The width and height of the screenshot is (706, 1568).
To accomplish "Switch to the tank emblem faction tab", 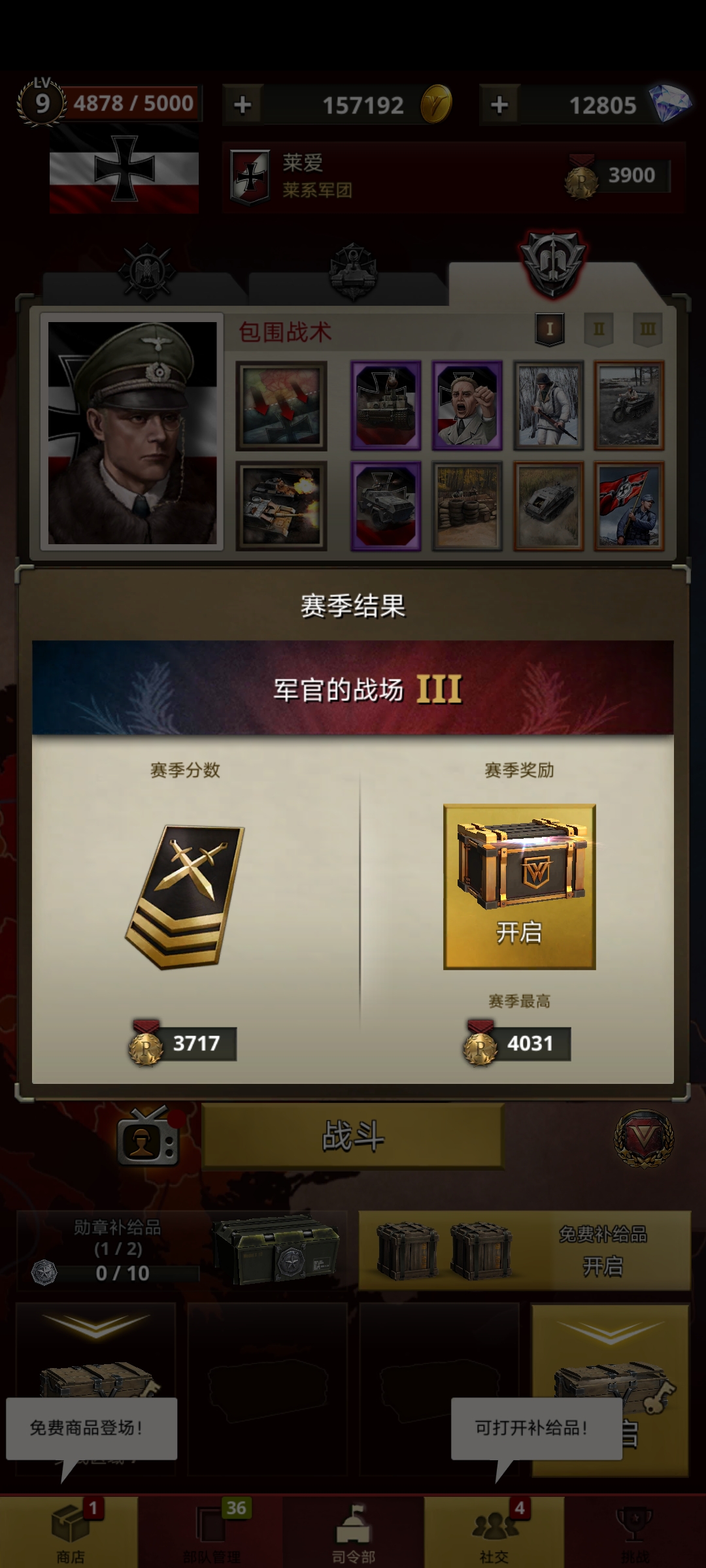I will coord(353,270).
